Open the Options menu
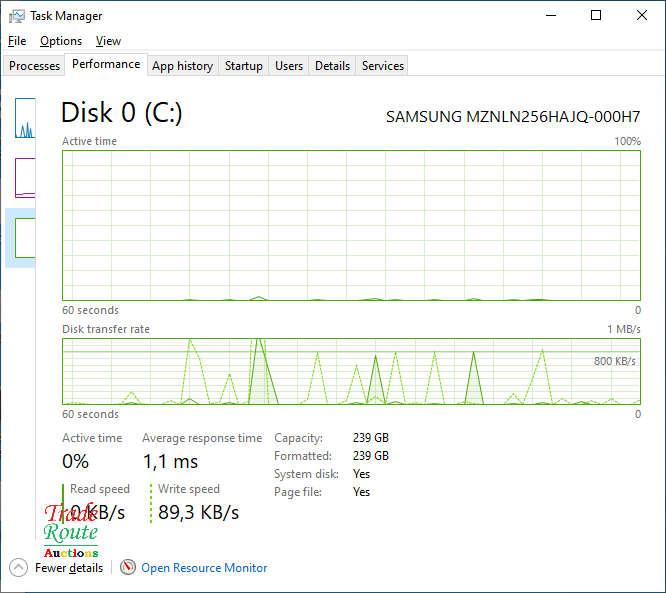666x593 pixels. coord(61,41)
